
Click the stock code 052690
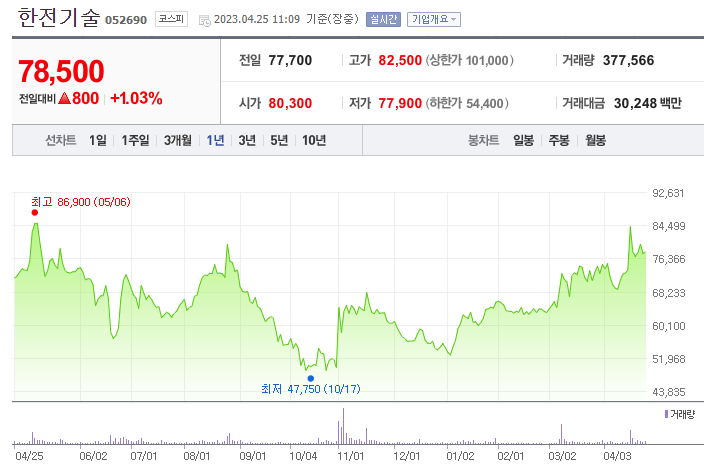126,20
